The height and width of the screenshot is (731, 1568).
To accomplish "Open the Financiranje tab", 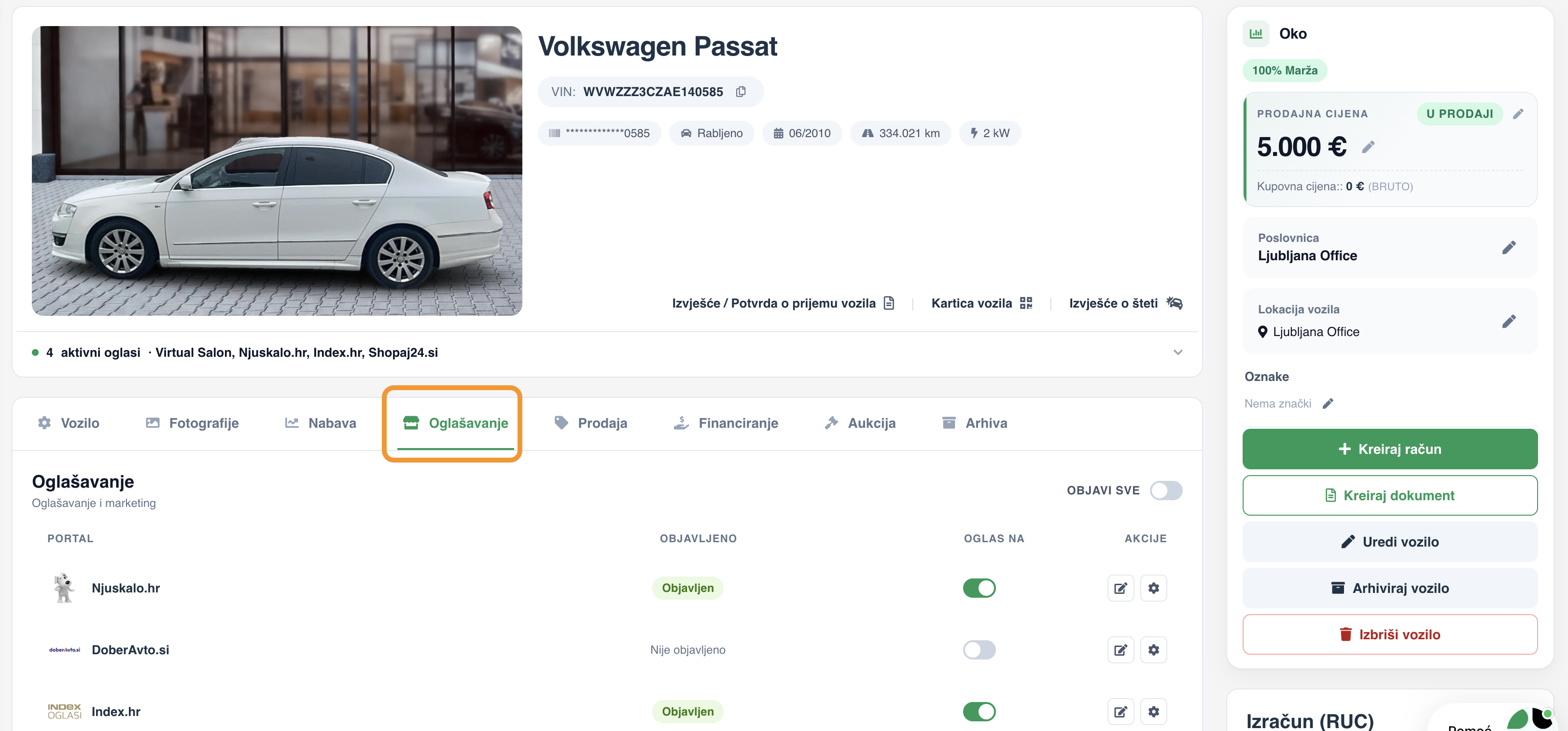I will pyautogui.click(x=726, y=423).
